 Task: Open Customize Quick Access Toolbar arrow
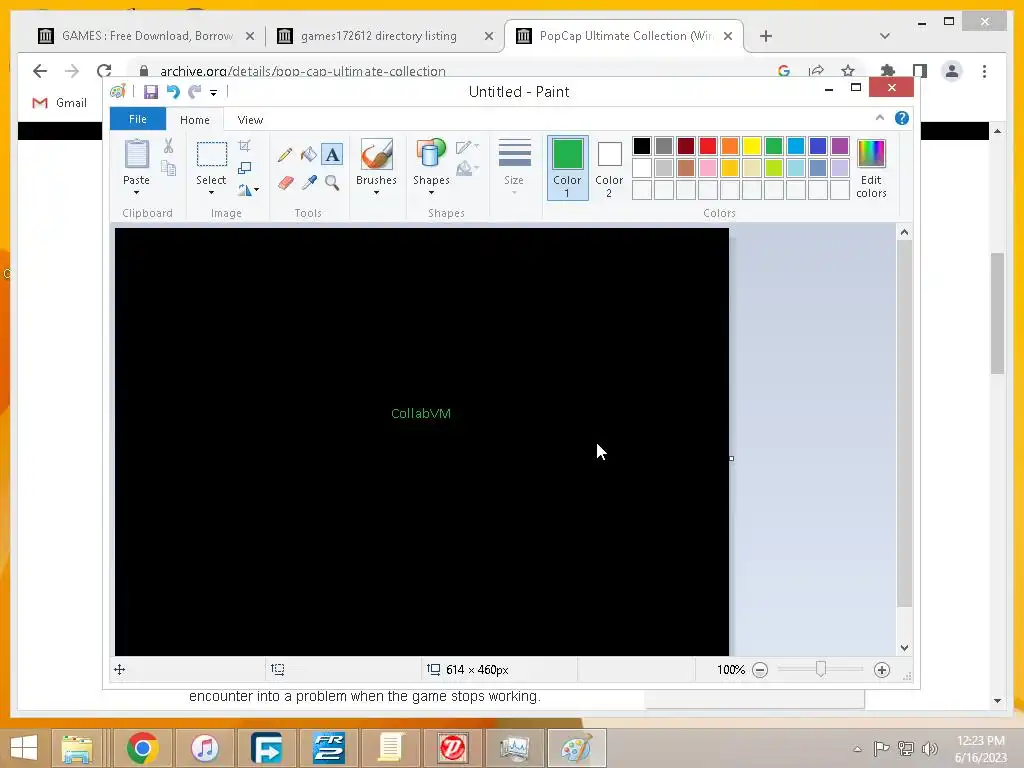214,93
